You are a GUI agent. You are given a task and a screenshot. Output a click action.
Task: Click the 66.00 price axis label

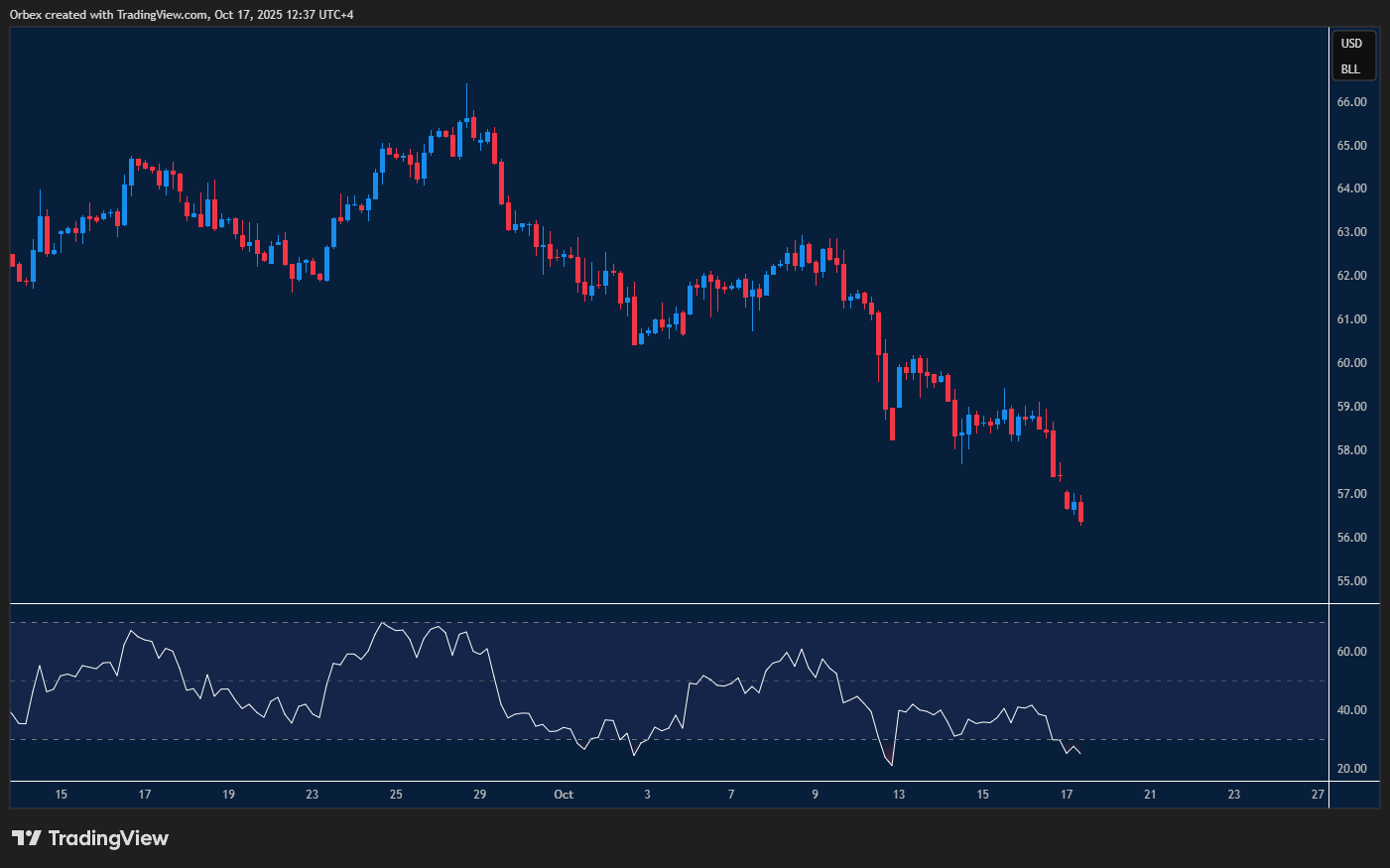pyautogui.click(x=1351, y=102)
